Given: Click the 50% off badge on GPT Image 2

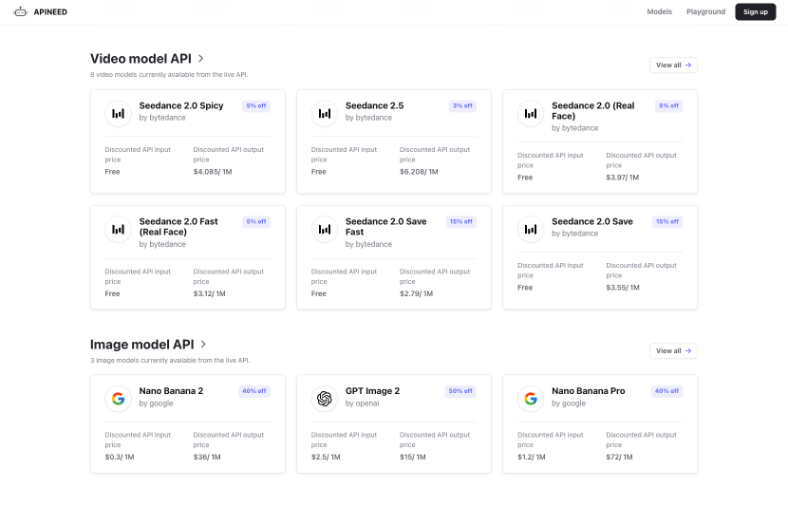Looking at the screenshot, I should point(460,390).
